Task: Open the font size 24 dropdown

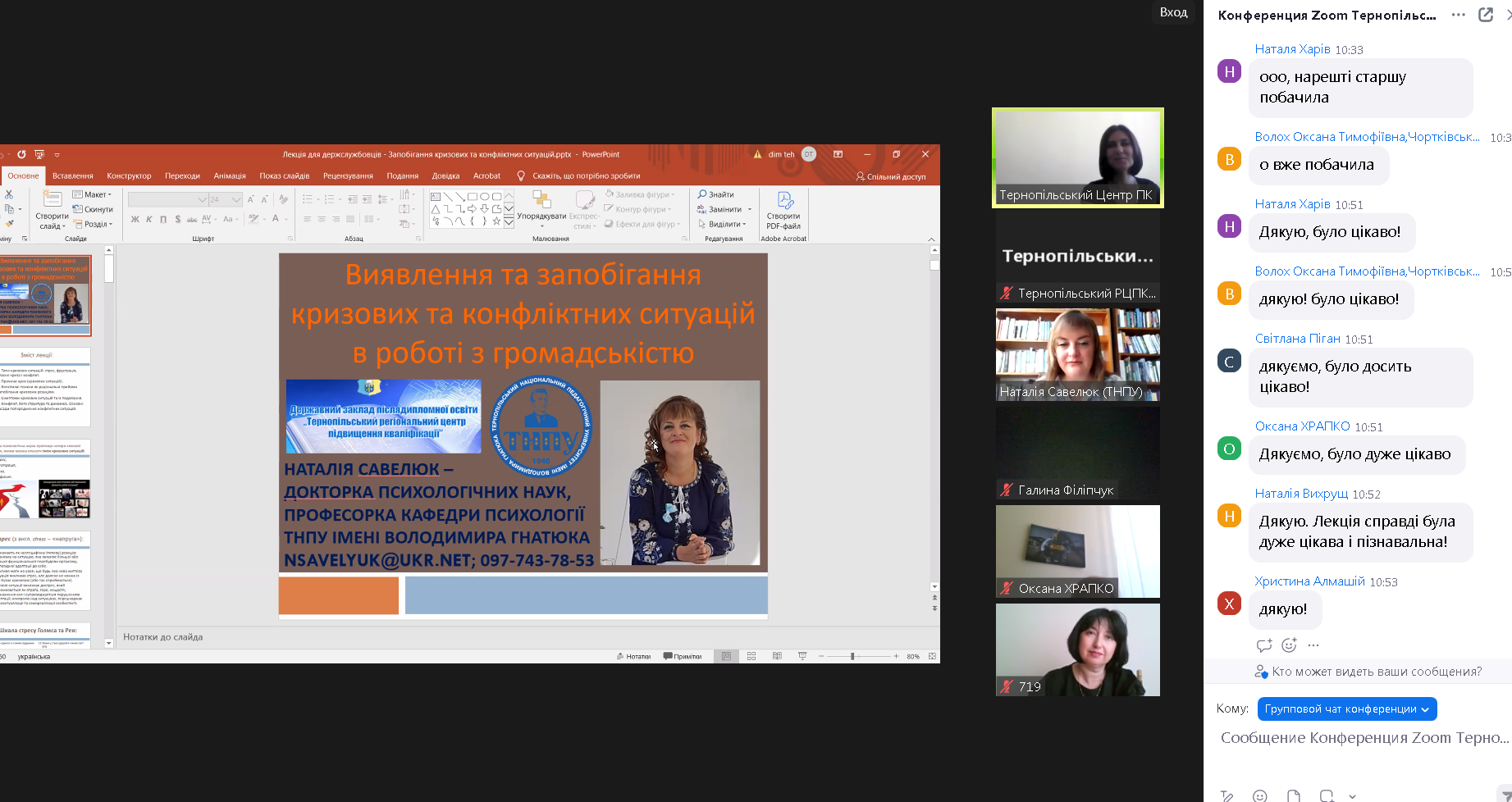Action: (236, 199)
